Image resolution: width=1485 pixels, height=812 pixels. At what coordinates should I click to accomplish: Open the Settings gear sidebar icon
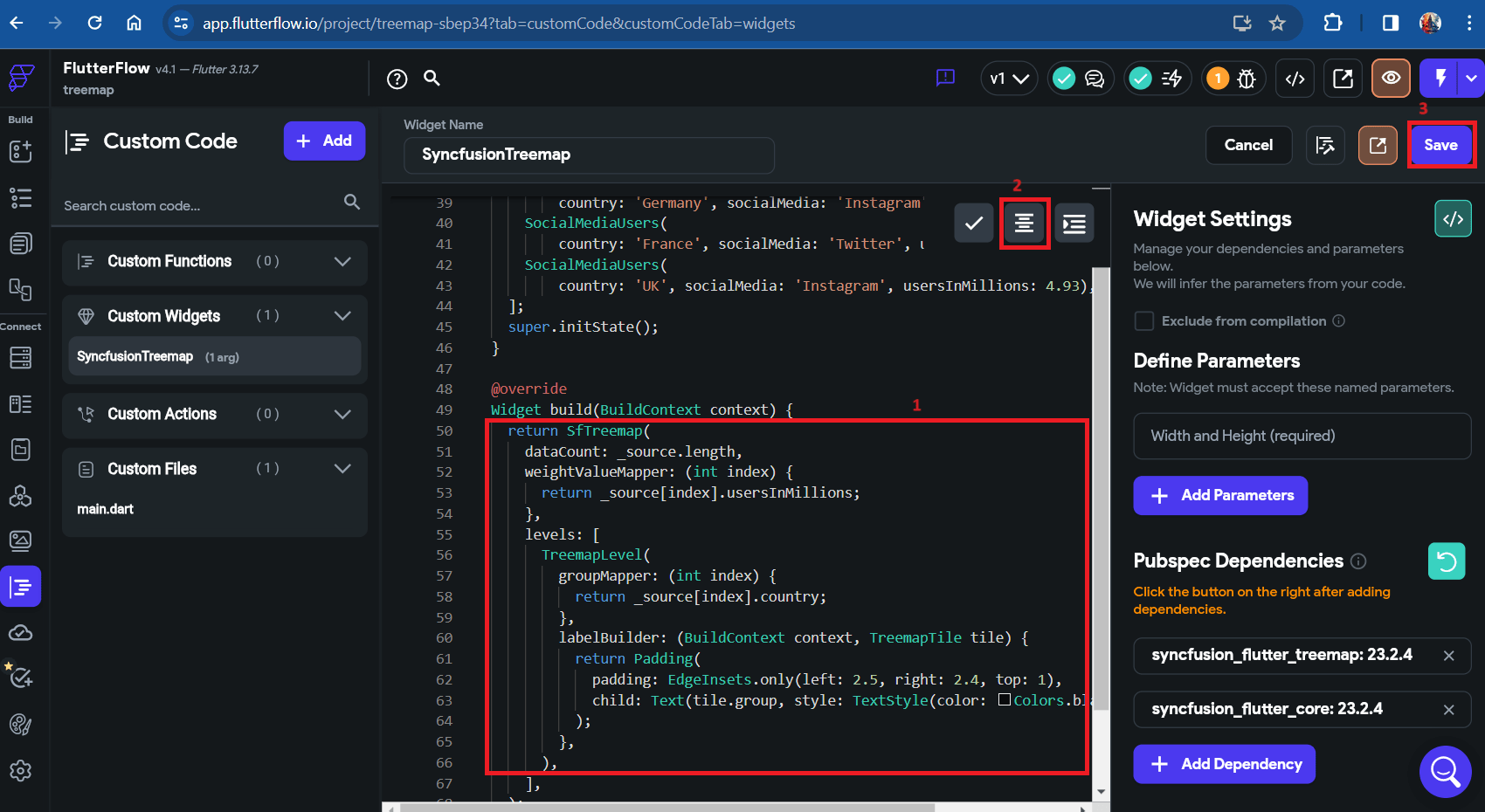coord(21,771)
